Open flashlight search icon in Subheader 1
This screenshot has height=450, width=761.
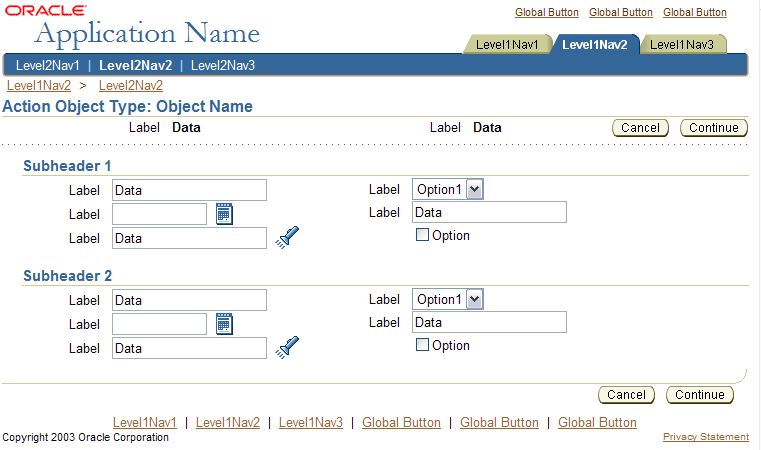point(287,237)
